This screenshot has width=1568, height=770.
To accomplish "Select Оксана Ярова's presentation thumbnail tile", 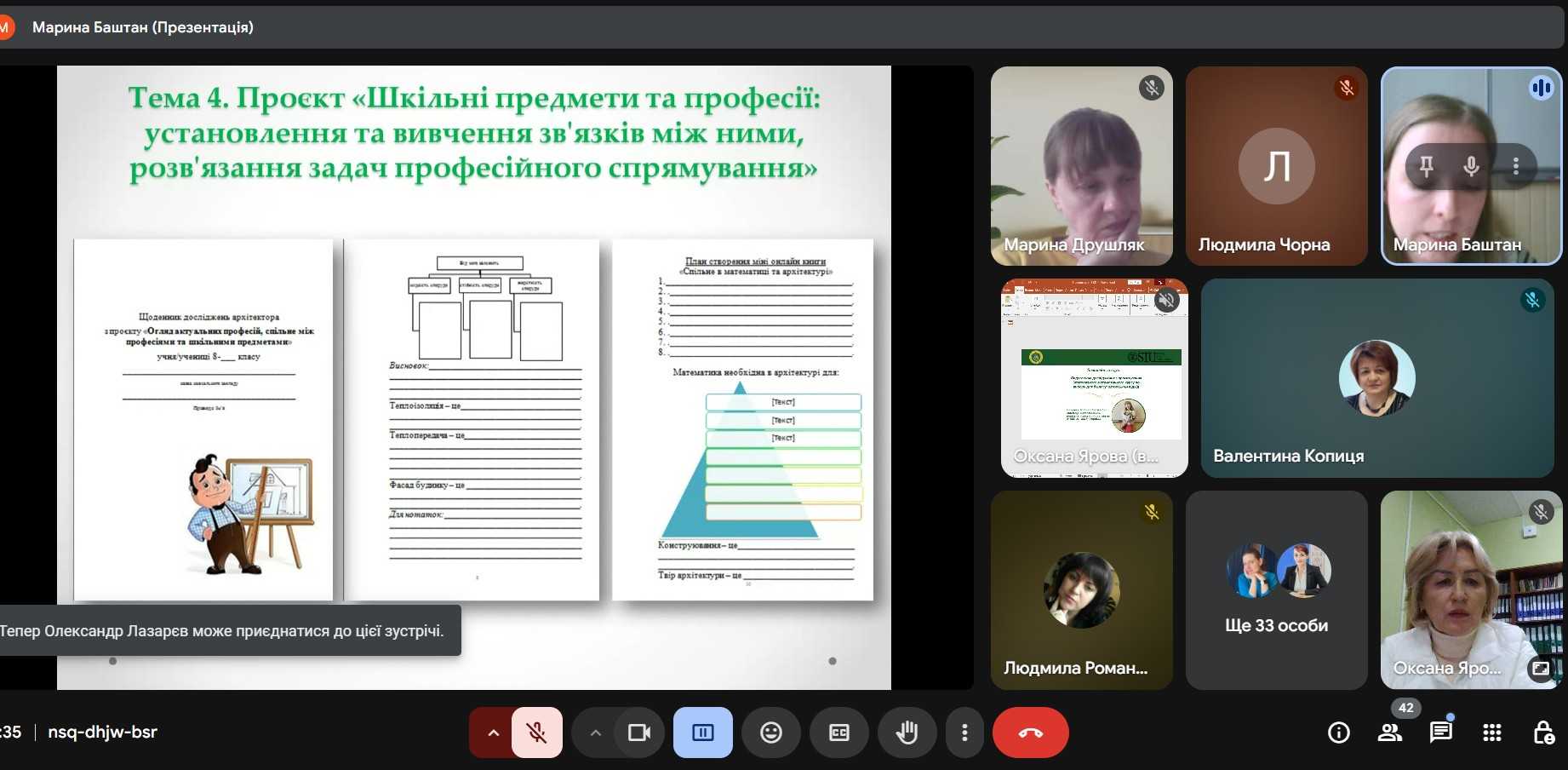I will [x=1094, y=378].
